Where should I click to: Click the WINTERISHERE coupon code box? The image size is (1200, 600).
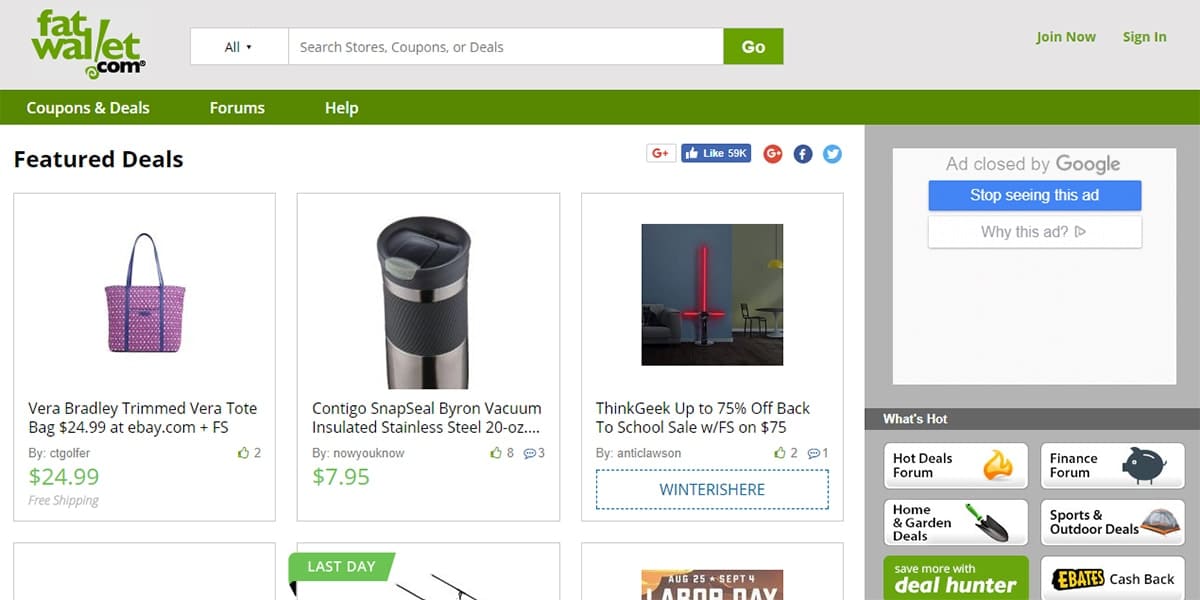point(712,490)
